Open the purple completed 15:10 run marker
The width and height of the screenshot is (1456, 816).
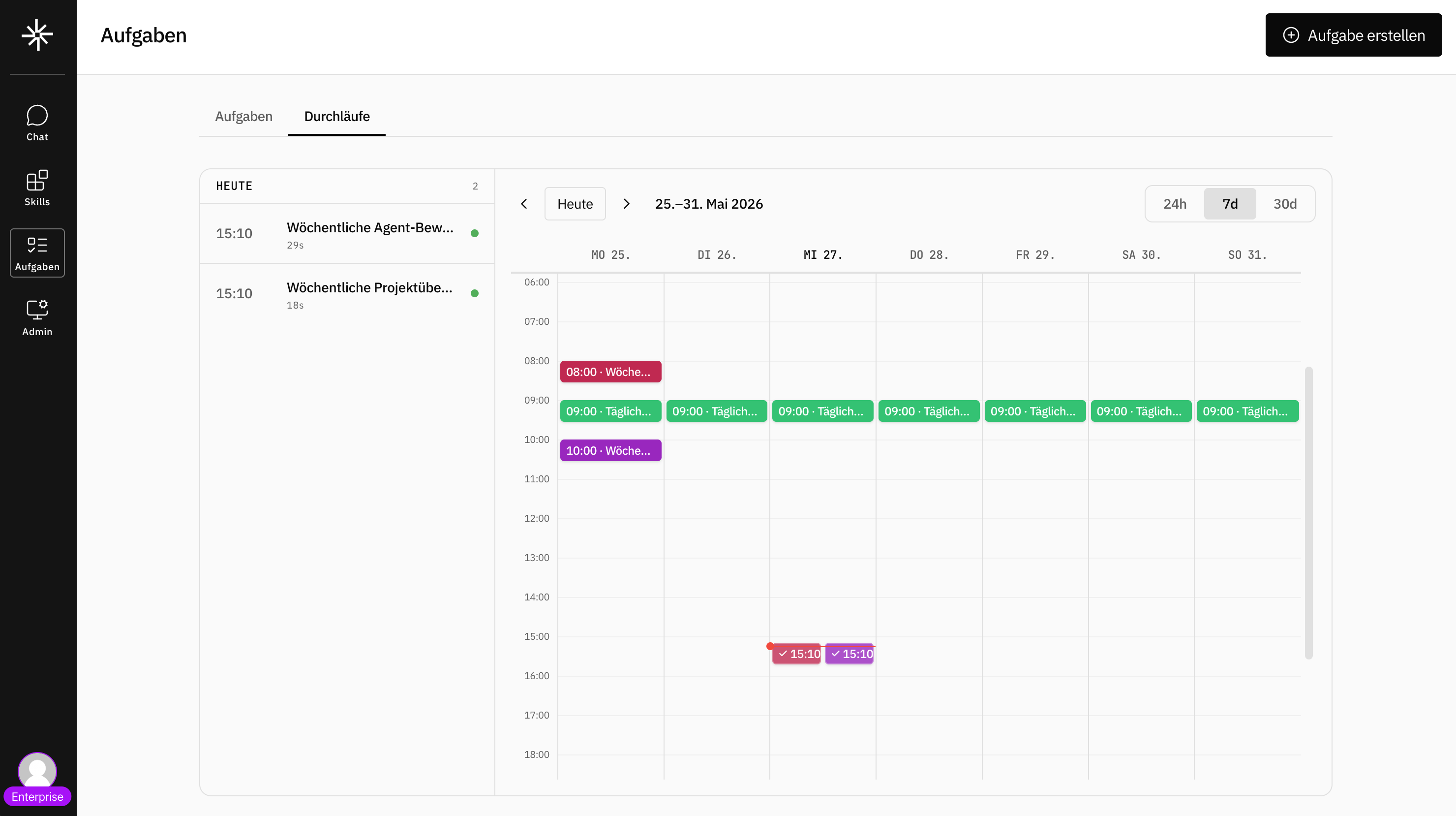point(849,654)
